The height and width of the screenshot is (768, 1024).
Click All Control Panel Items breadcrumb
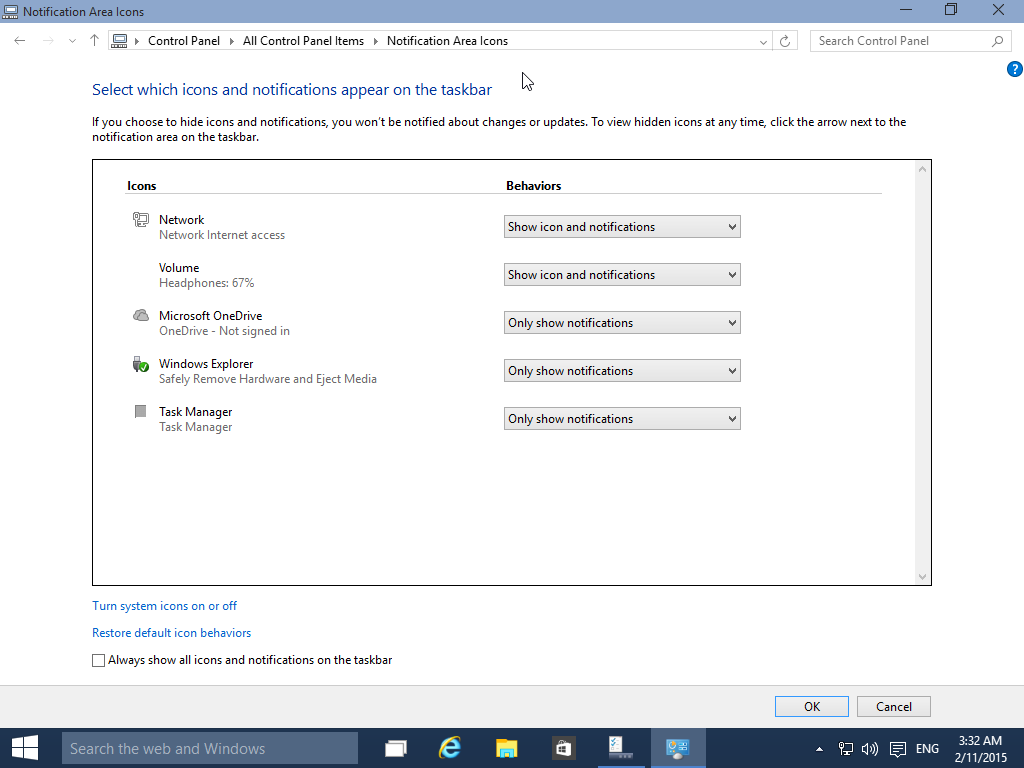303,40
